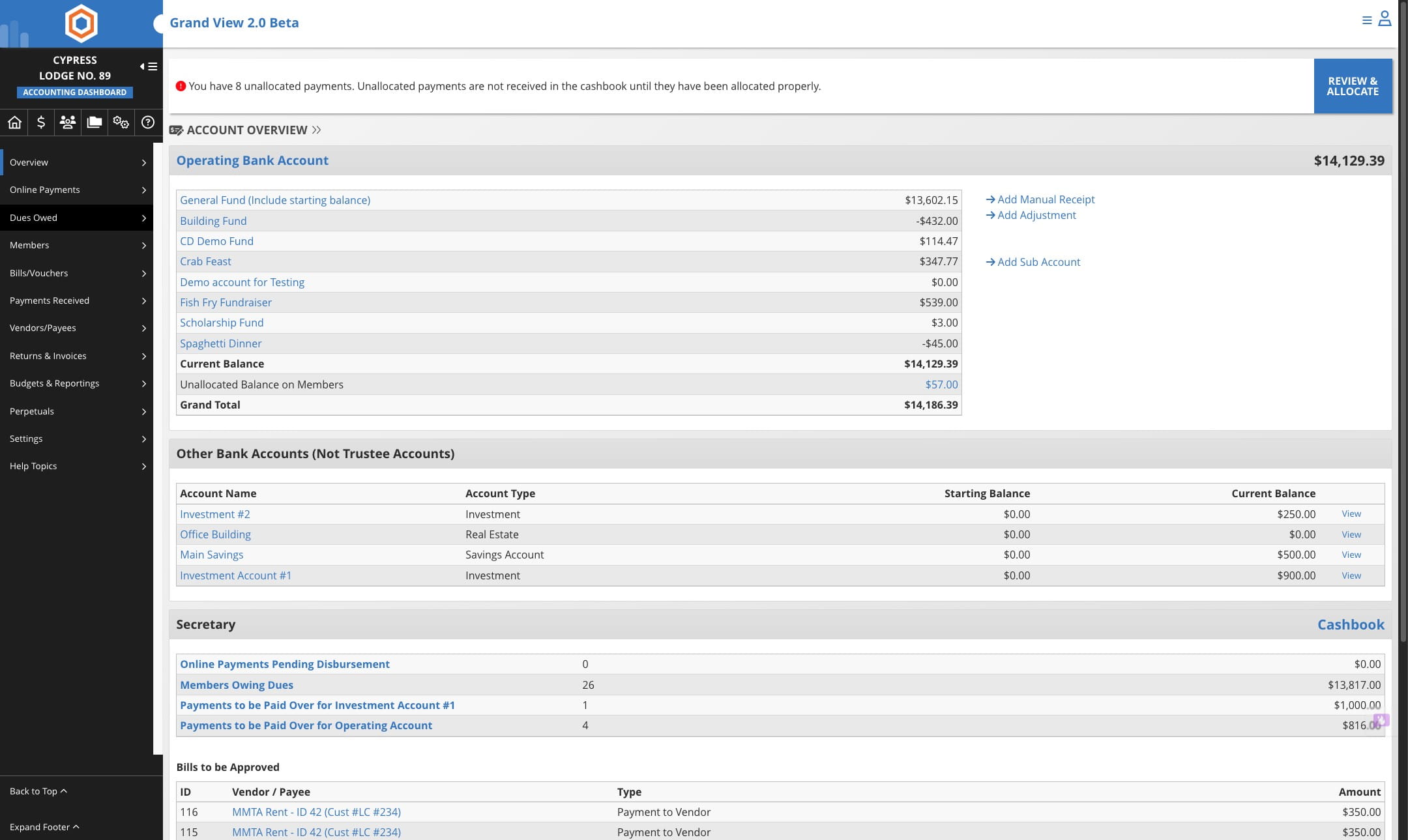Image resolution: width=1408 pixels, height=840 pixels.
Task: Open the question mark help icon
Action: click(x=148, y=123)
